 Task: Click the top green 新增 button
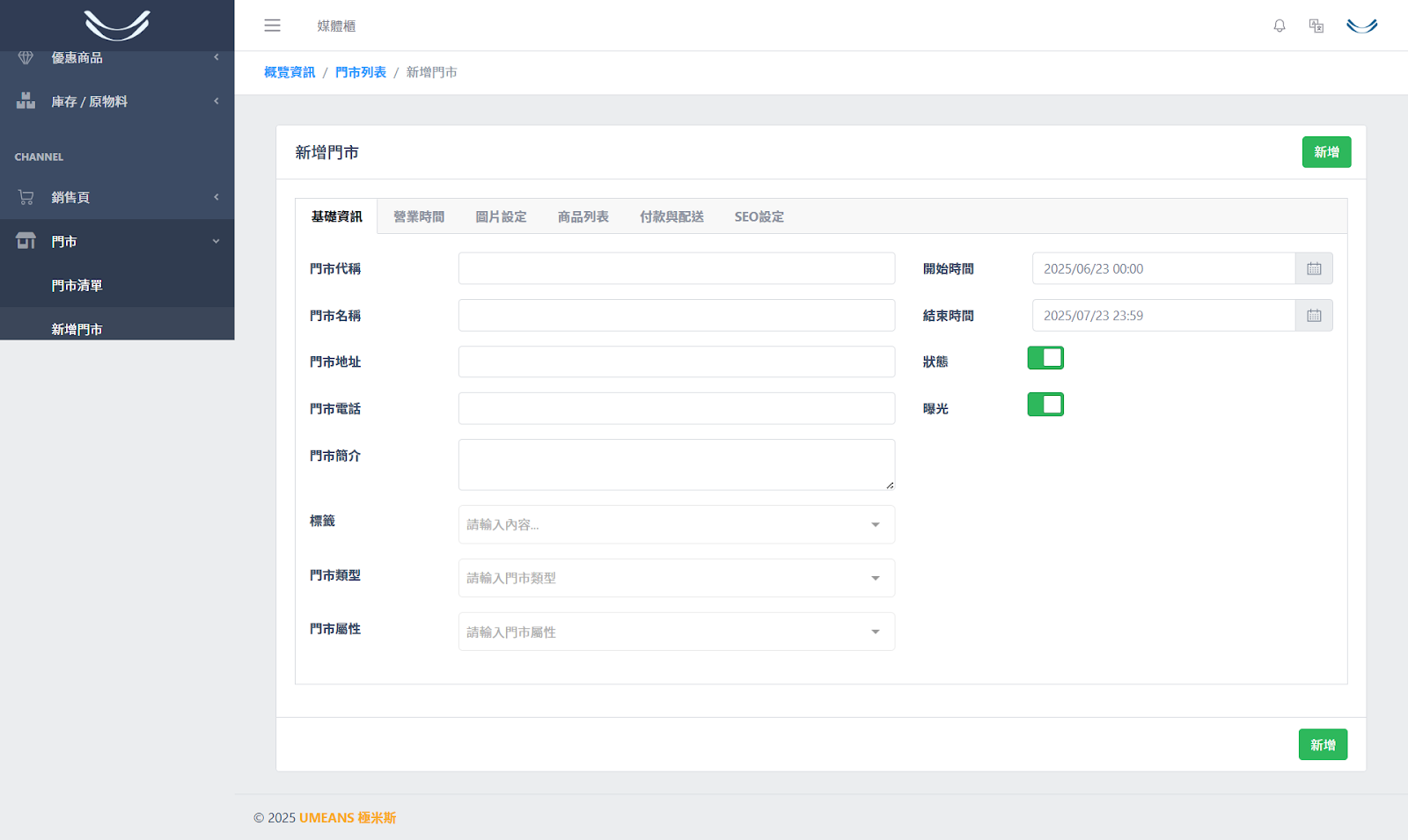click(x=1326, y=152)
